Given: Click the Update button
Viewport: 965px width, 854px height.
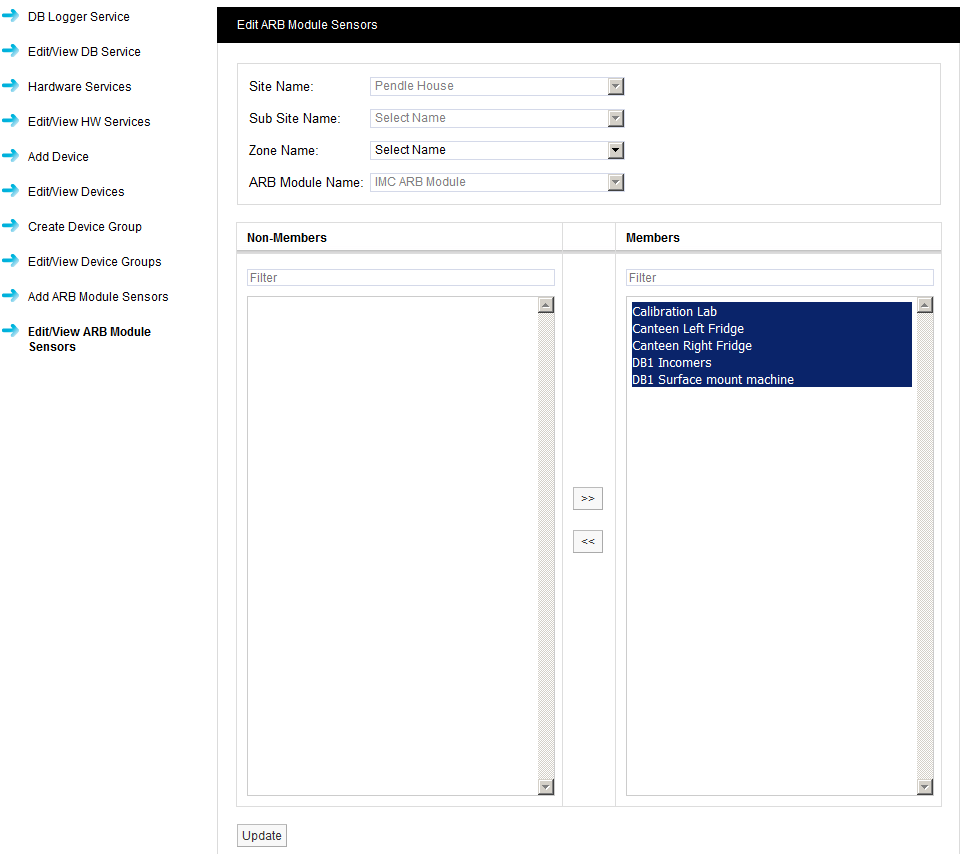Looking at the screenshot, I should pyautogui.click(x=262, y=836).
